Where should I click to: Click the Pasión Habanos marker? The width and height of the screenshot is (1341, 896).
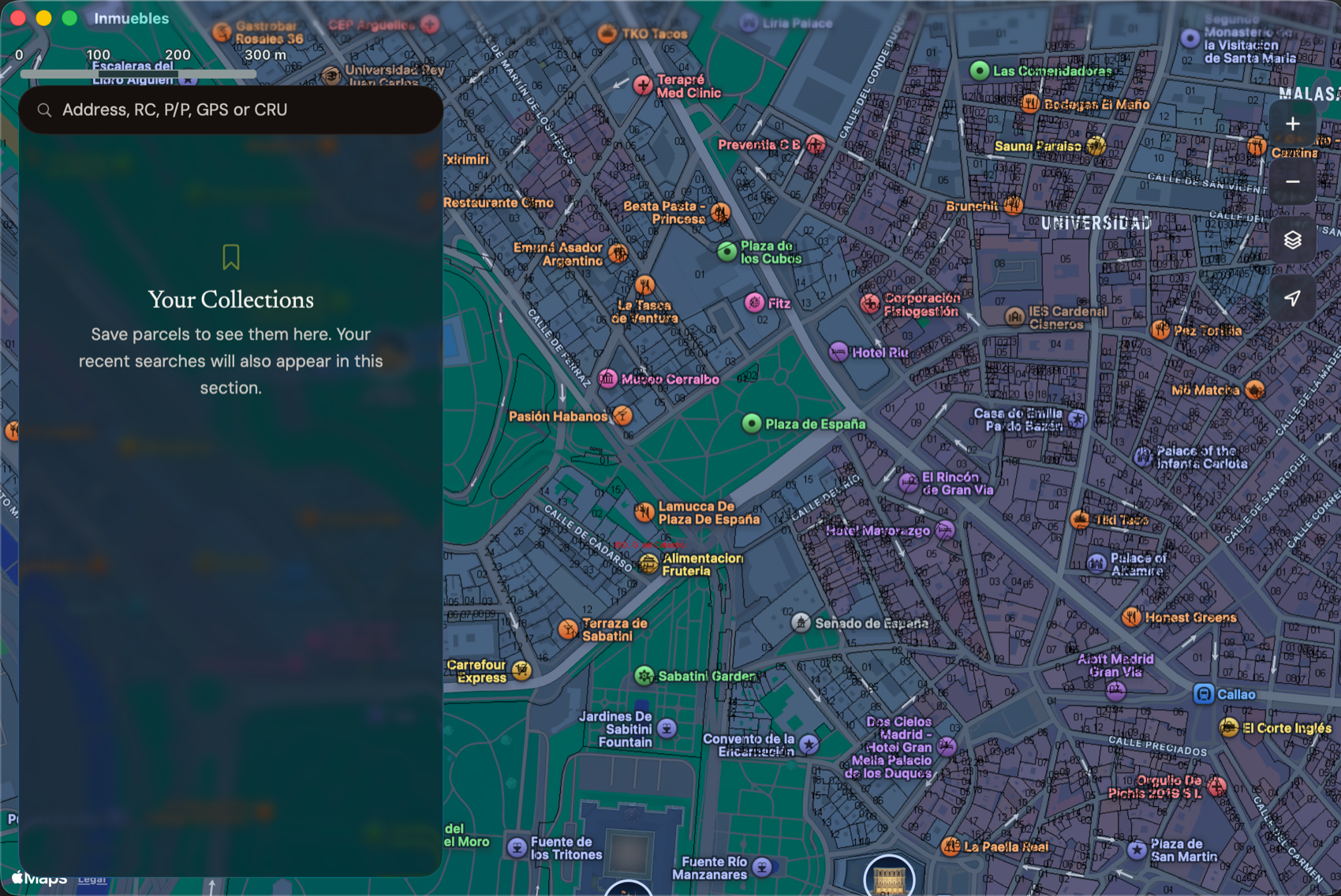(x=623, y=416)
